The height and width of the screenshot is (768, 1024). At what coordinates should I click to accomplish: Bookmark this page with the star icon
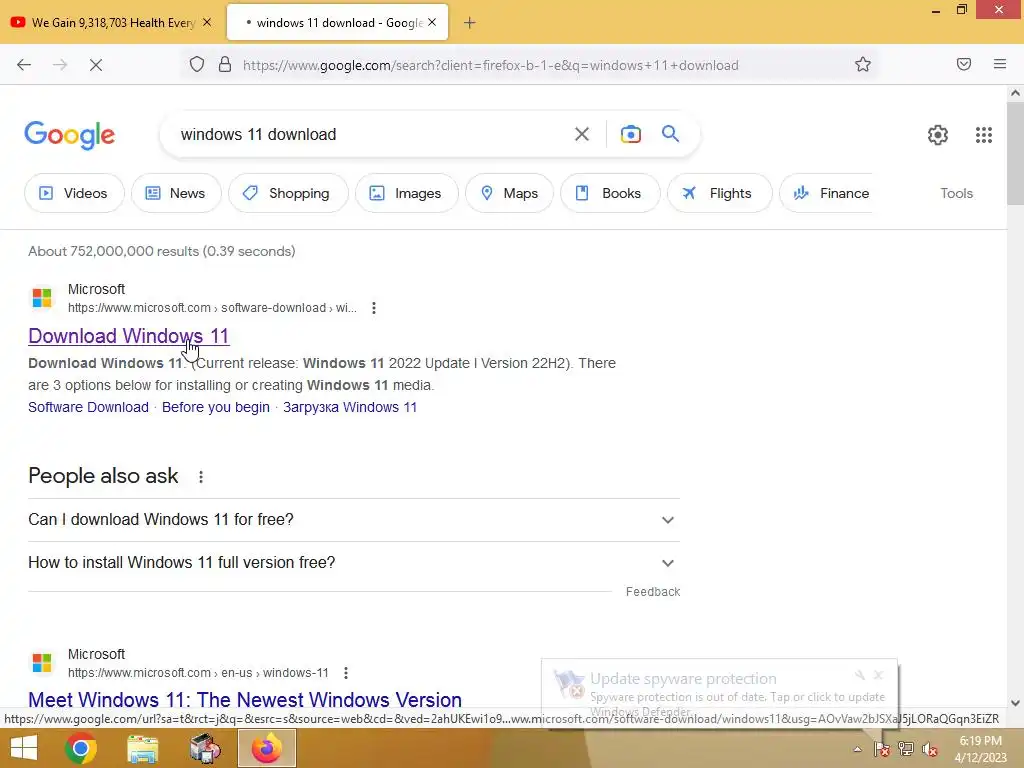(863, 65)
